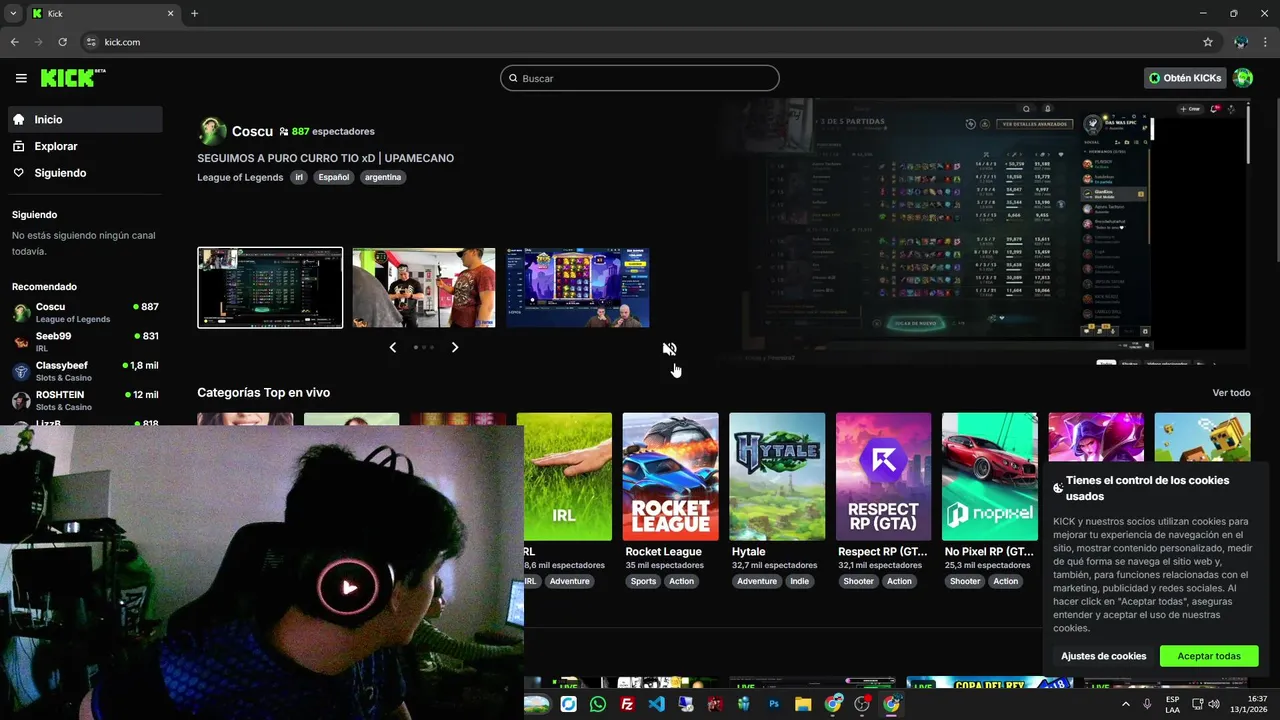The height and width of the screenshot is (720, 1280).
Task: Open the Respect RP (GTA) category card
Action: 883,477
